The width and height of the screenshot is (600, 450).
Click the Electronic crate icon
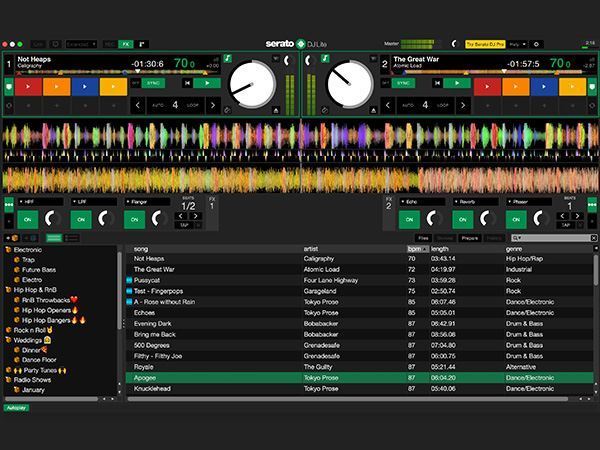pos(8,249)
